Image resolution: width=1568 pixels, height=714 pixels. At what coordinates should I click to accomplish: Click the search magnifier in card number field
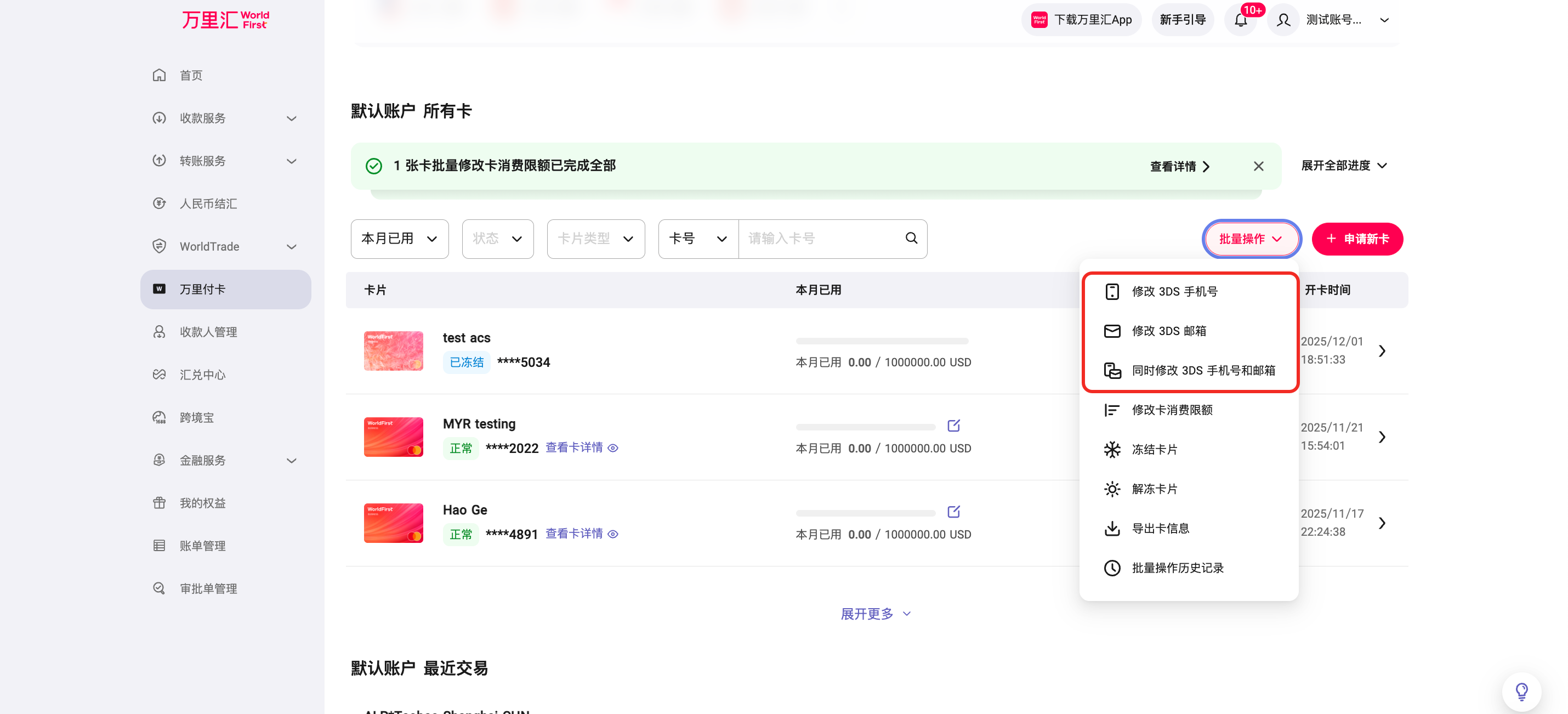911,239
